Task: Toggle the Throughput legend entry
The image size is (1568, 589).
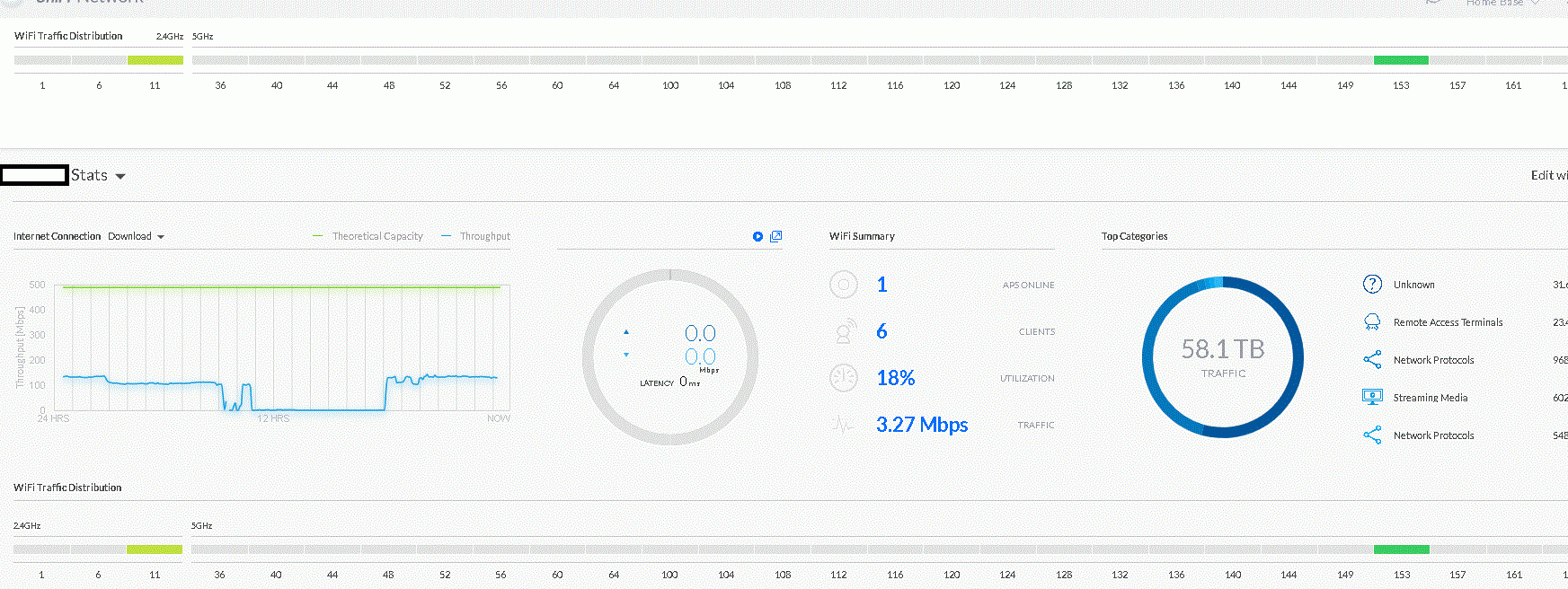Action: pyautogui.click(x=476, y=236)
